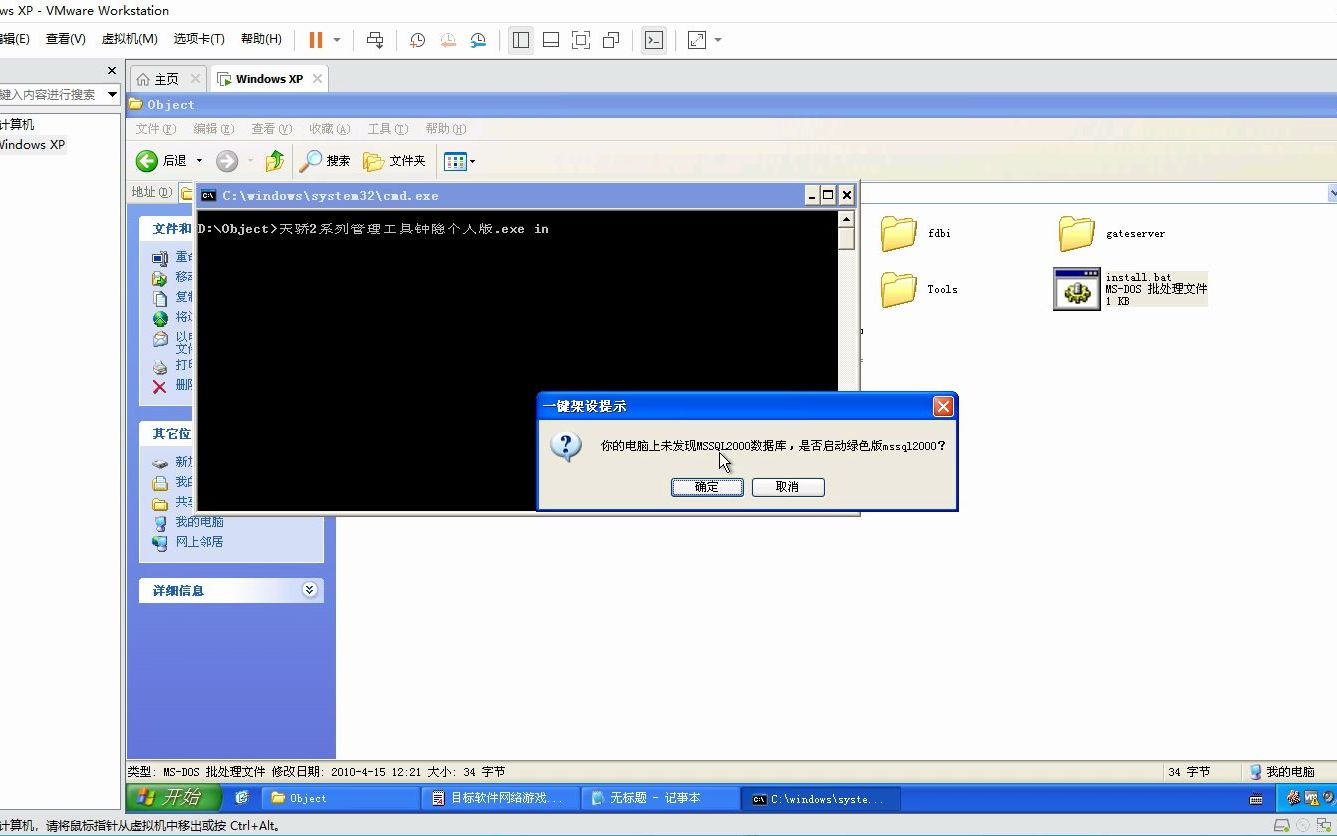Minimize the cmd.exe window

point(812,195)
